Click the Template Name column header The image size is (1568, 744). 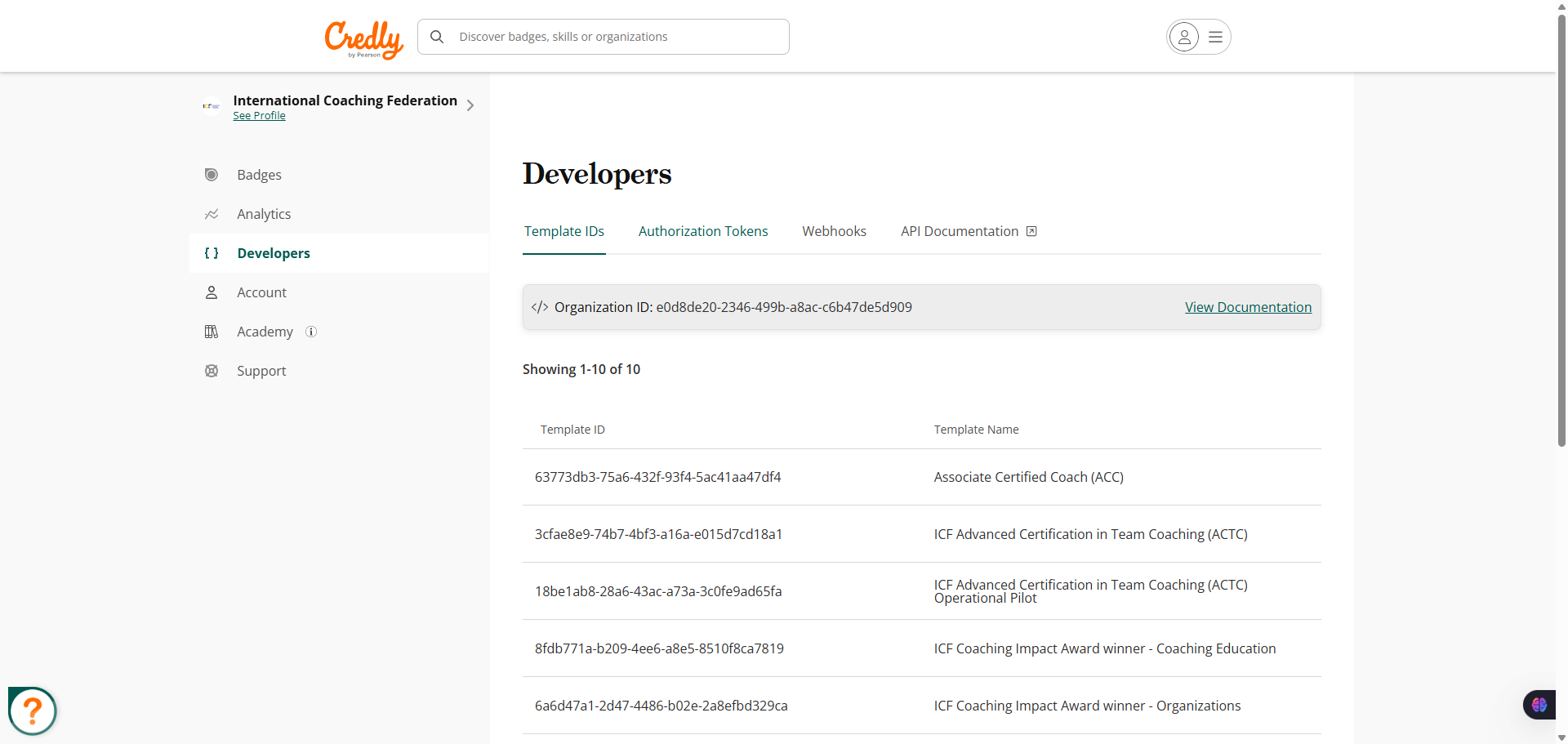pyautogui.click(x=977, y=430)
